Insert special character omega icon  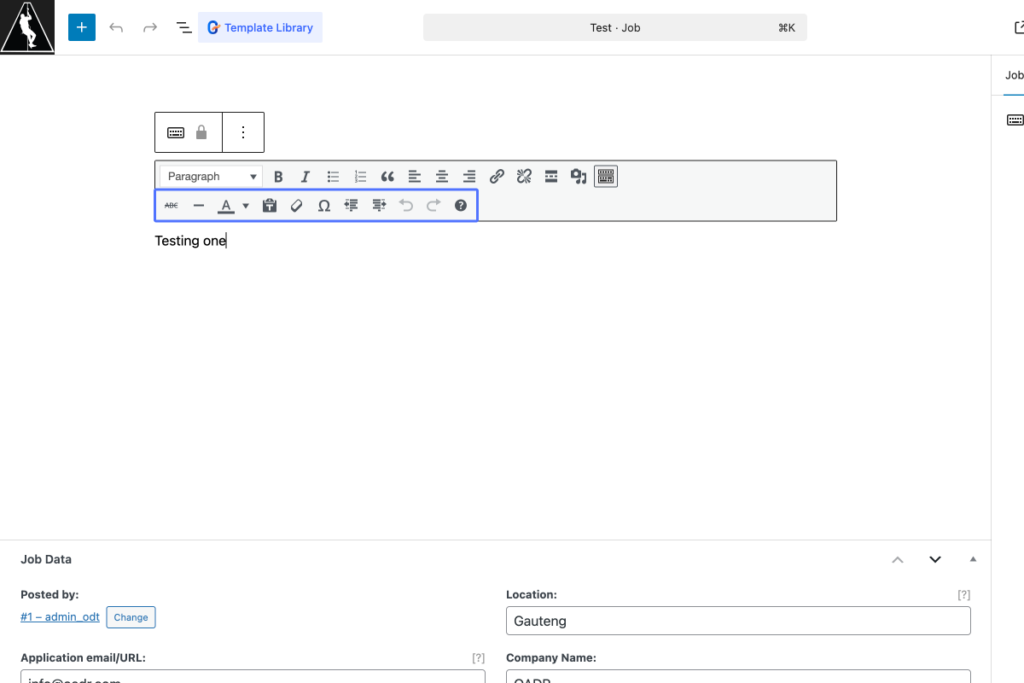(324, 206)
